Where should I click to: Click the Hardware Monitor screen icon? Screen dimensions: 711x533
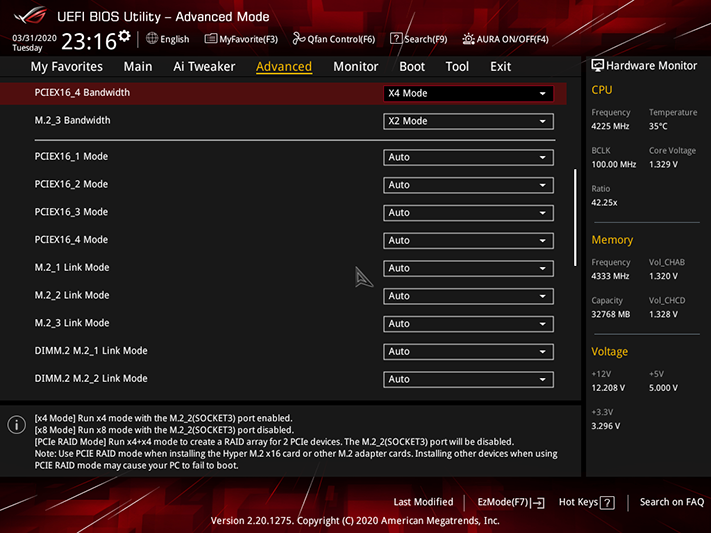point(598,66)
